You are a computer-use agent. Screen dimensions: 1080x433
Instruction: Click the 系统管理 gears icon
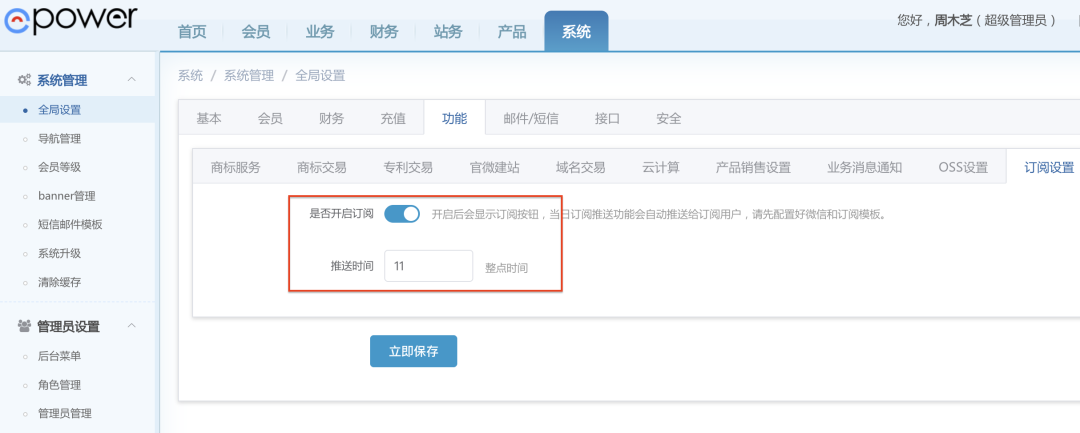24,80
